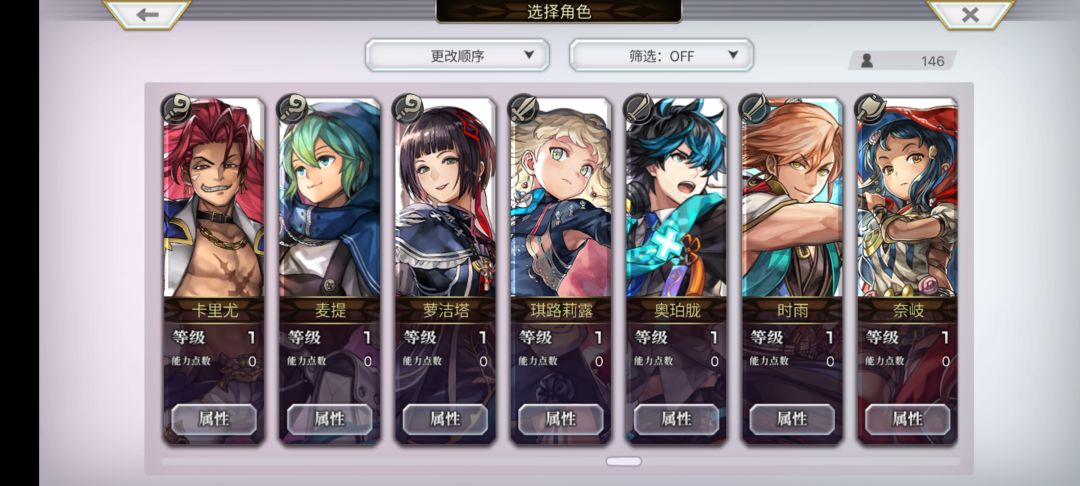Click the class icon on 时雨's card
The width and height of the screenshot is (1080, 486).
click(754, 109)
